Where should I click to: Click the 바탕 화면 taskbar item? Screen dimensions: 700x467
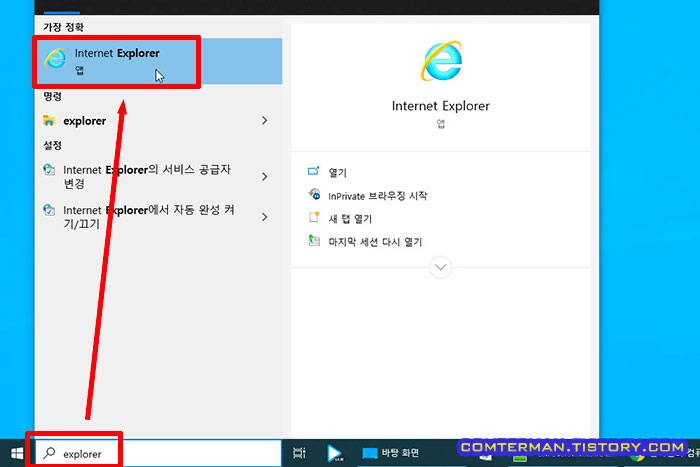coord(391,454)
